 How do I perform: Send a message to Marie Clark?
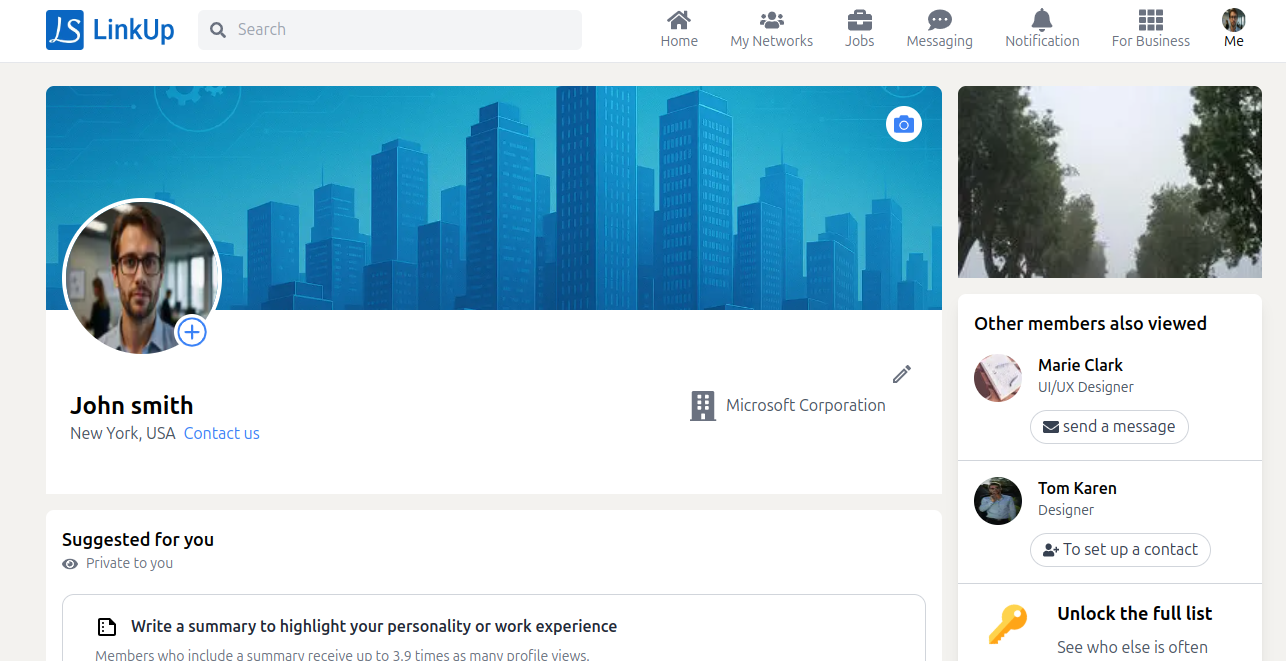tap(1109, 426)
